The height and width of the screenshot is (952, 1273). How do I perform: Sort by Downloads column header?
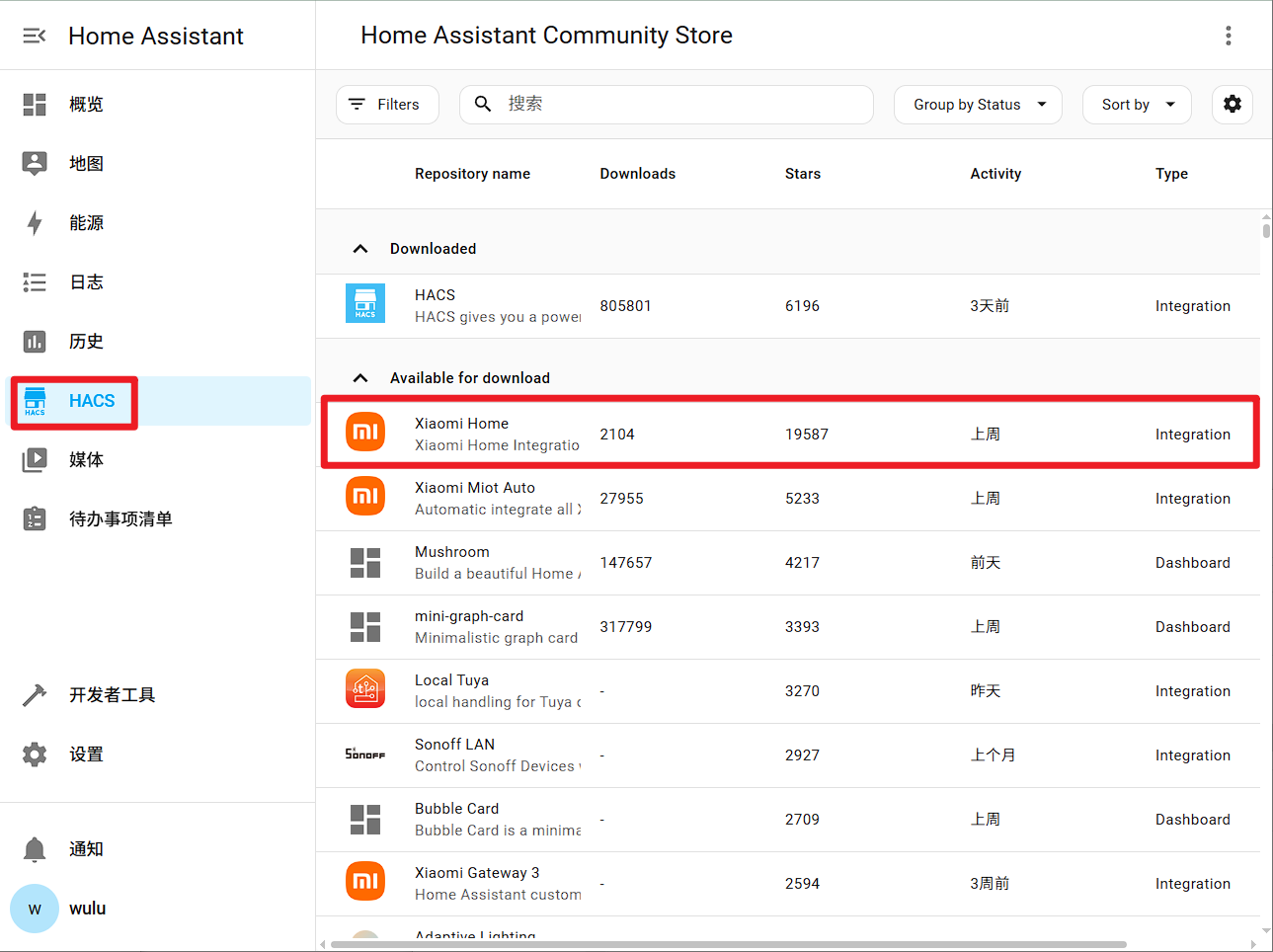pos(638,174)
